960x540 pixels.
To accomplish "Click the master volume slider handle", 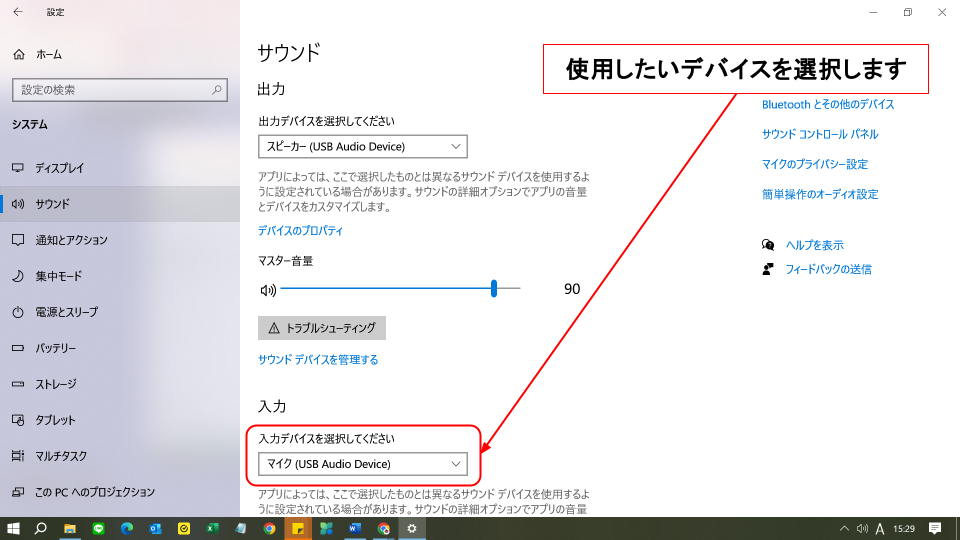I will 494,289.
